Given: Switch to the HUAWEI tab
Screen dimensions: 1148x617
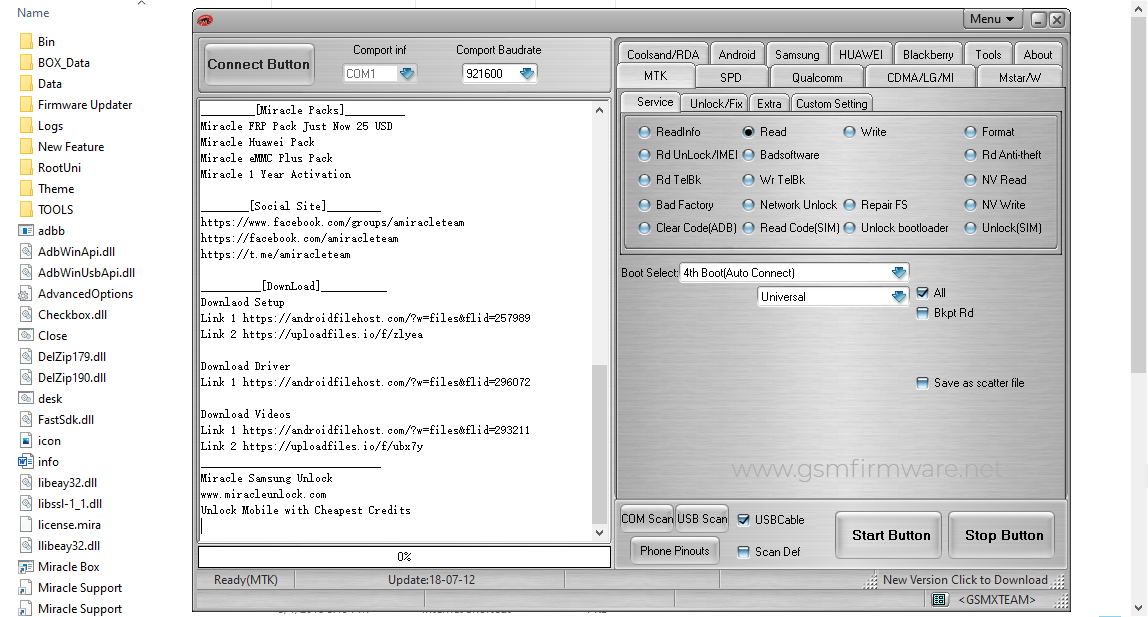Looking at the screenshot, I should [861, 54].
